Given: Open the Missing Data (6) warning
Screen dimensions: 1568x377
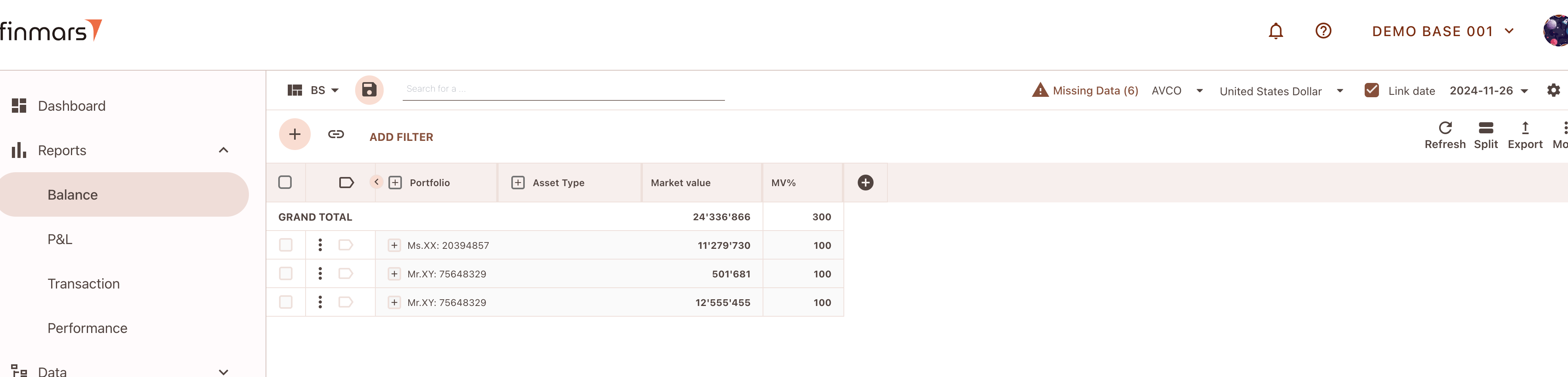Looking at the screenshot, I should (1085, 90).
